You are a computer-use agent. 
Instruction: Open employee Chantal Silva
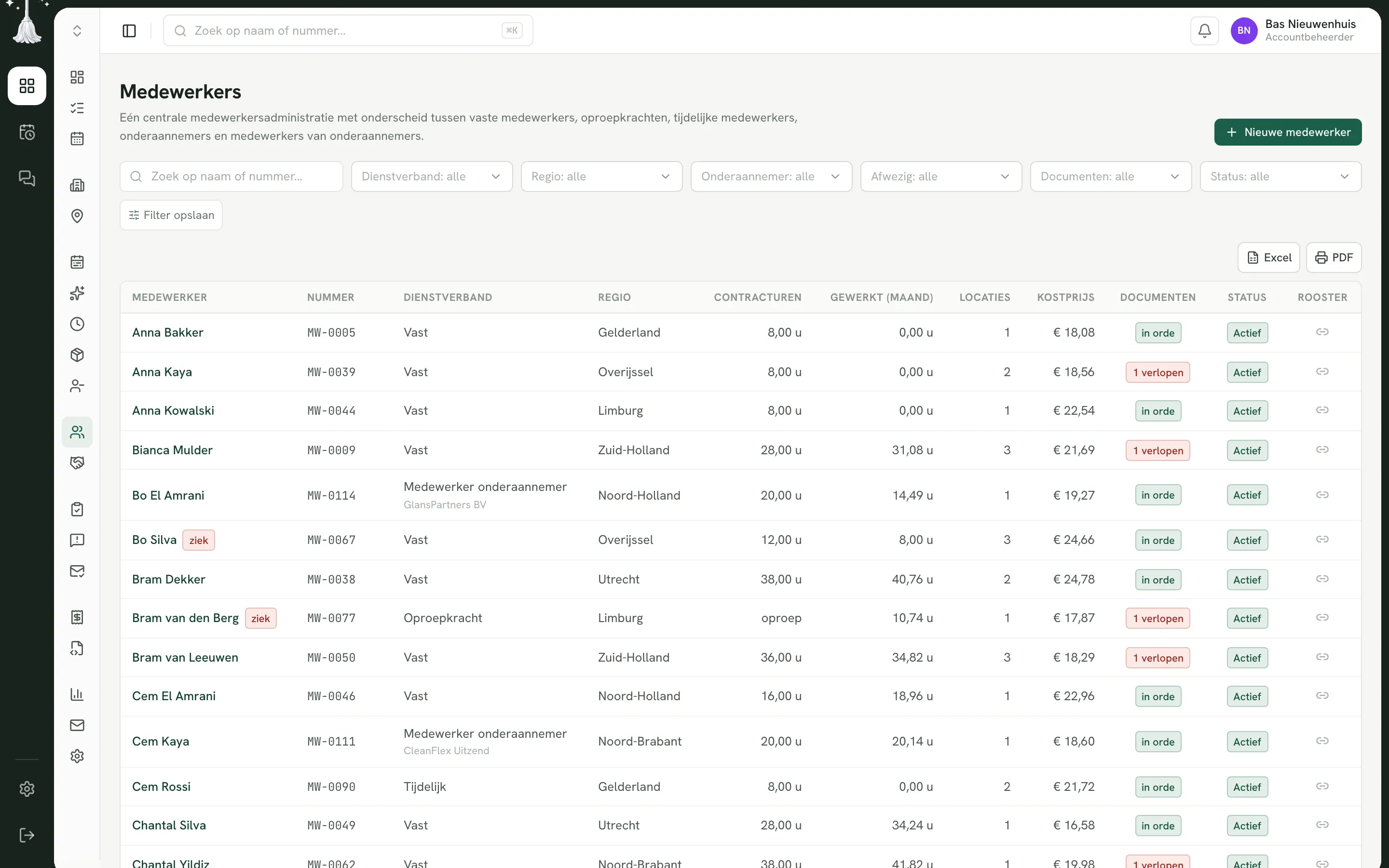coord(169,826)
